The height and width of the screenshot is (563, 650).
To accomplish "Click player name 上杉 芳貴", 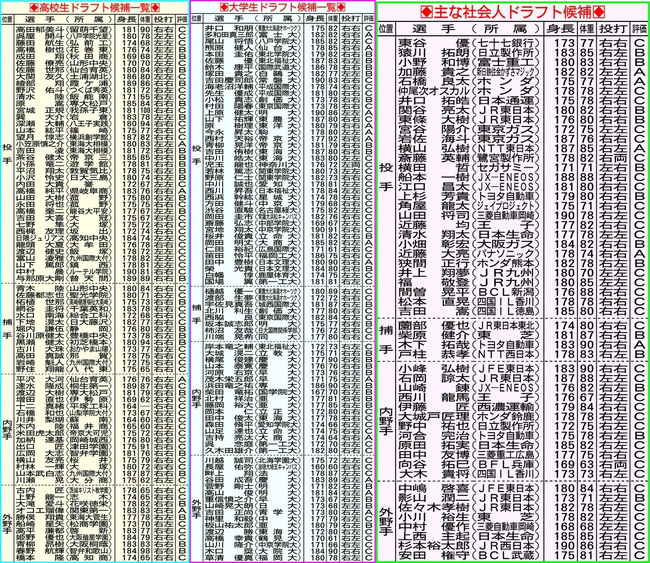I will pyautogui.click(x=434, y=196).
